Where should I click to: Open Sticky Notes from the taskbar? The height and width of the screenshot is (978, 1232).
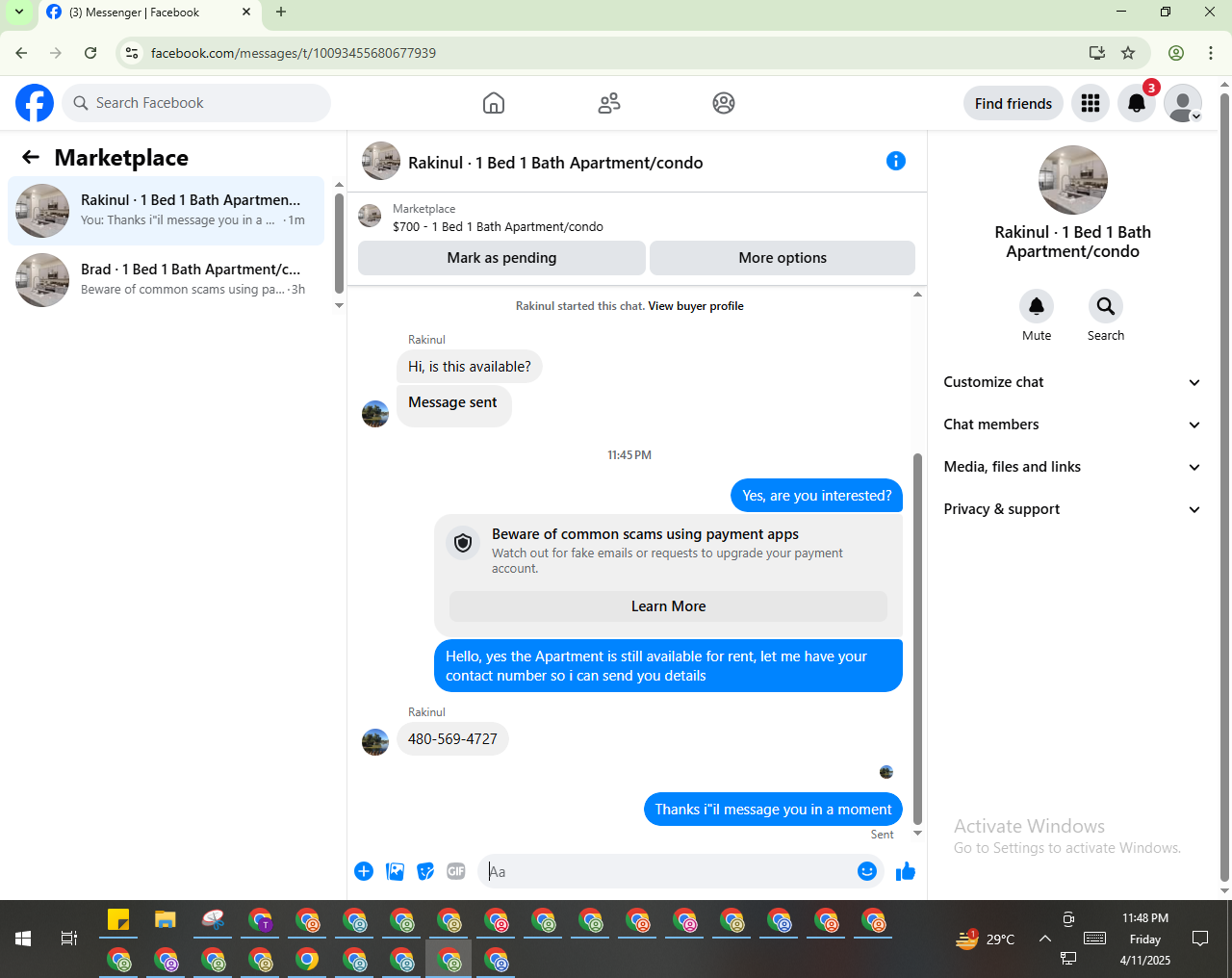118,920
